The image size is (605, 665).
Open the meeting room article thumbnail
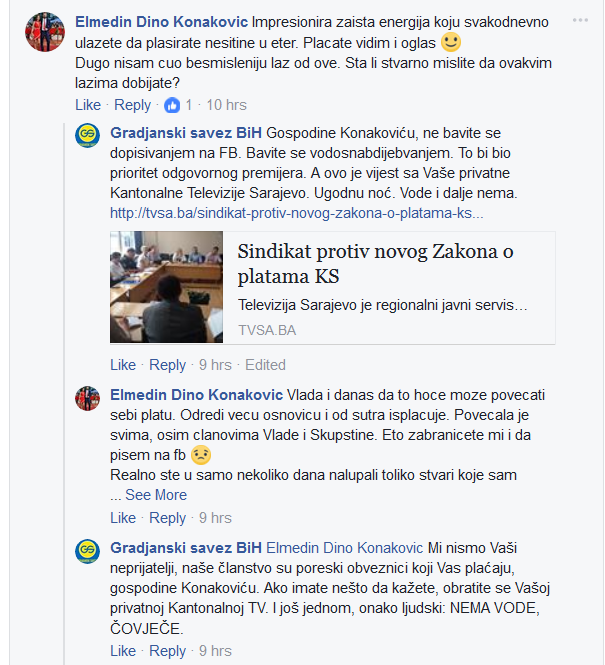point(167,287)
